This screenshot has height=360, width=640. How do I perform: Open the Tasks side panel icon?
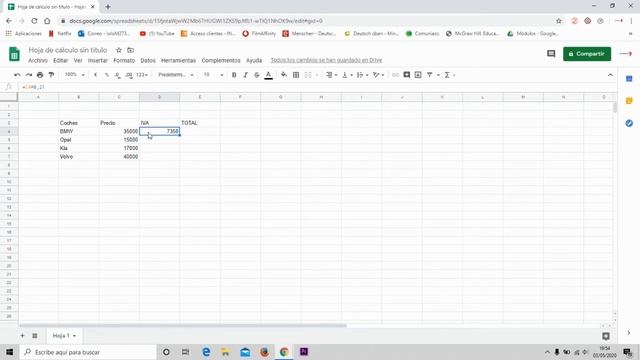(629, 123)
